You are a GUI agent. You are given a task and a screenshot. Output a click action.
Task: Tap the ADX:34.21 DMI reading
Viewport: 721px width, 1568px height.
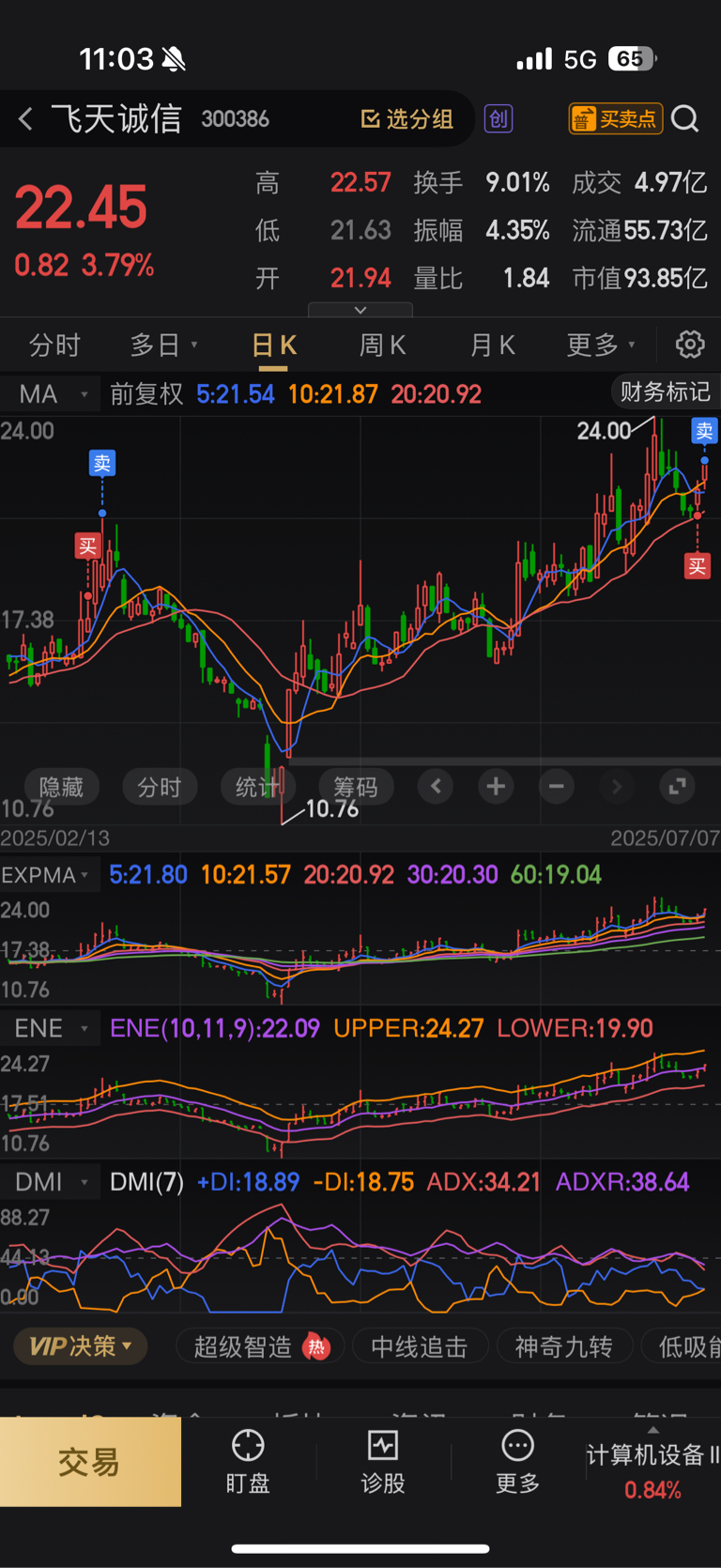(483, 1182)
